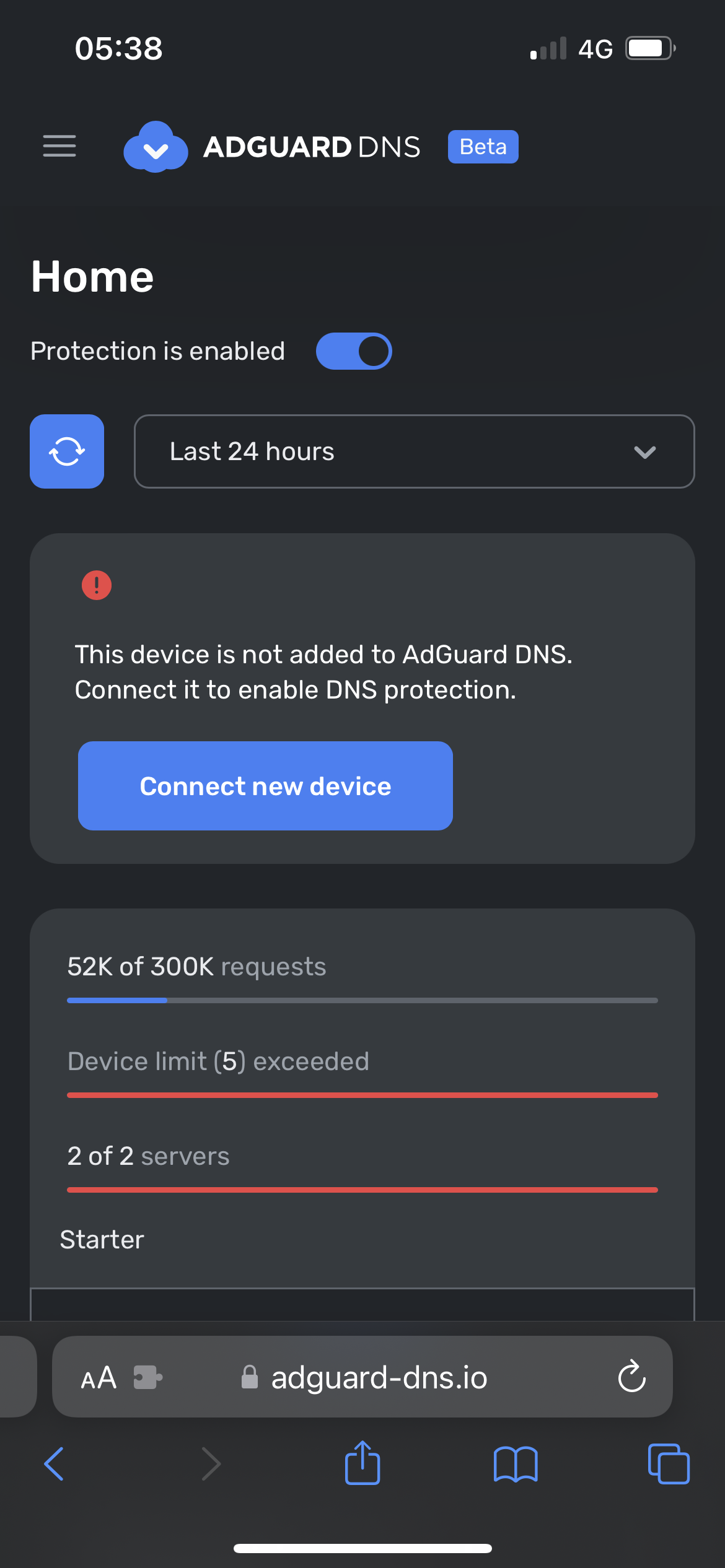Click the padlock icon beside the URL
Viewport: 725px width, 1568px height.
(250, 1377)
